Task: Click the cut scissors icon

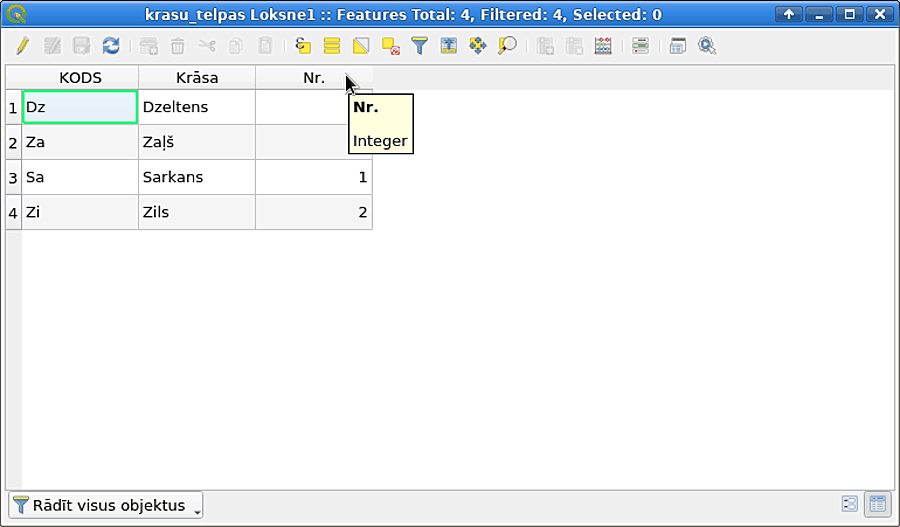Action: 207,45
